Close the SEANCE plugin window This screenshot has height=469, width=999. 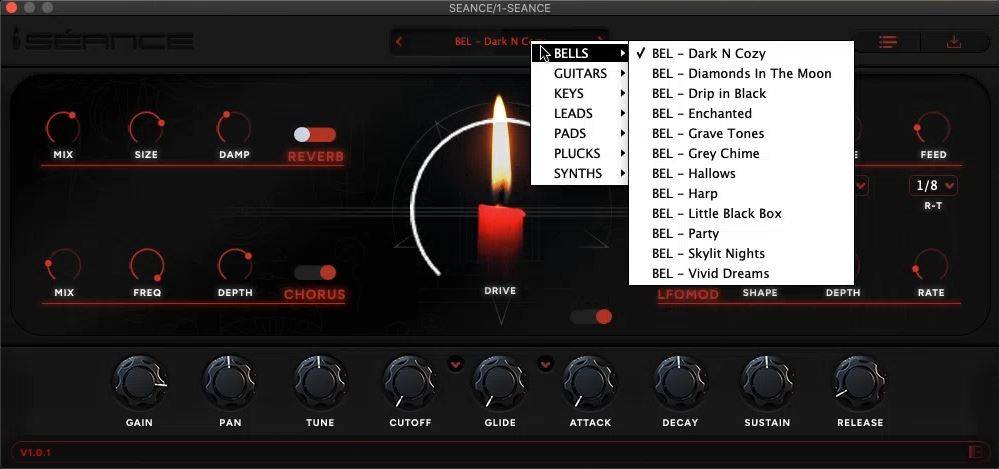click(11, 8)
